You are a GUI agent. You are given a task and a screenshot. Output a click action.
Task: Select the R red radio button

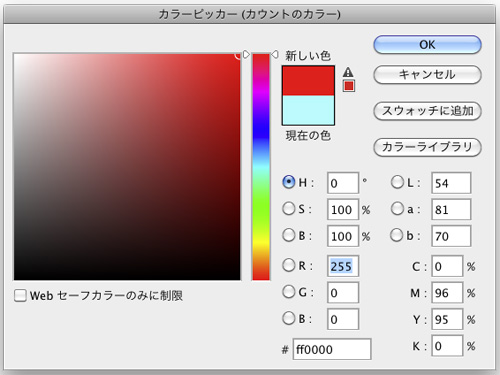tap(289, 265)
